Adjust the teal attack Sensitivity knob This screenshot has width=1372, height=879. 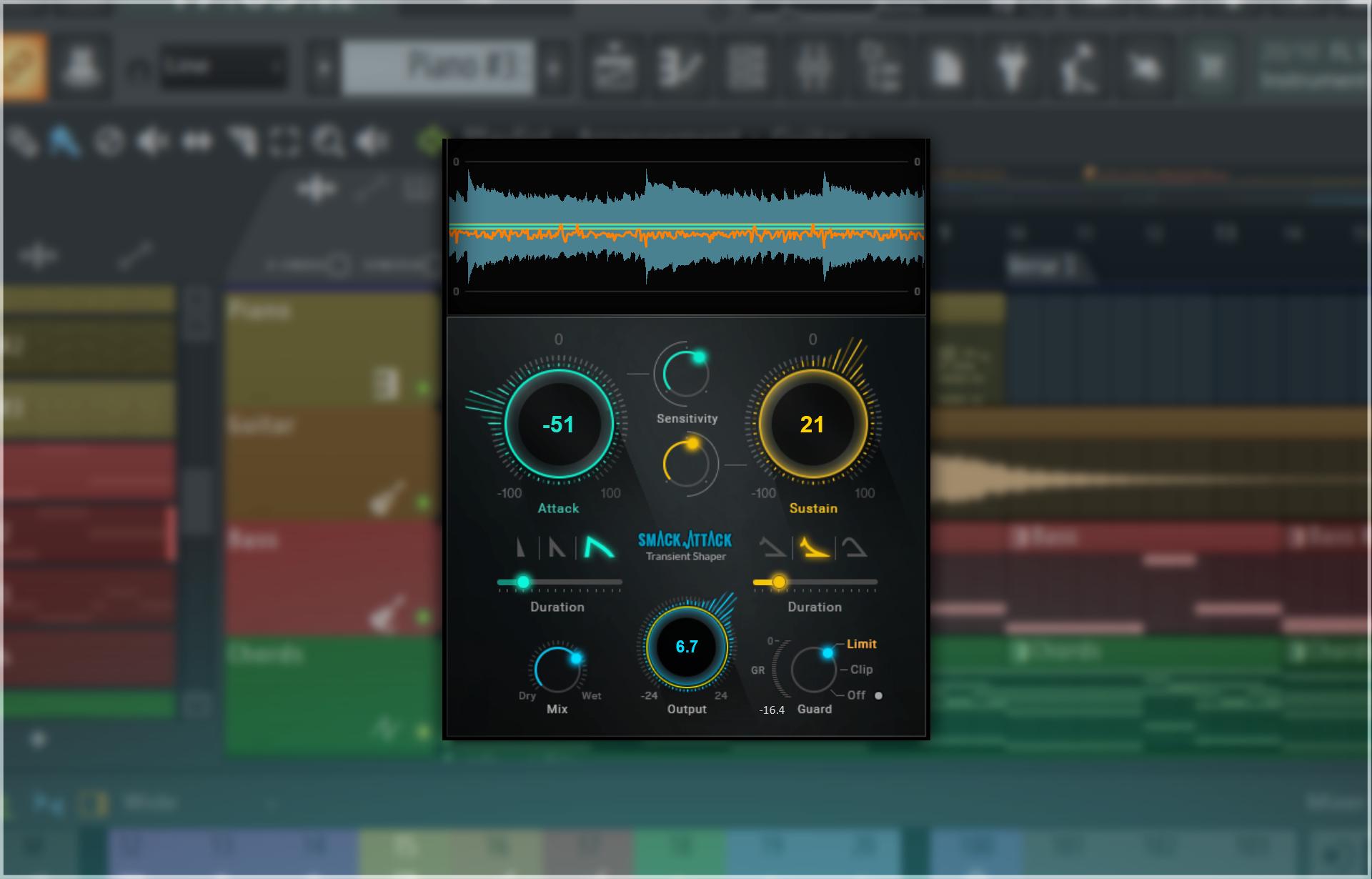pos(685,373)
